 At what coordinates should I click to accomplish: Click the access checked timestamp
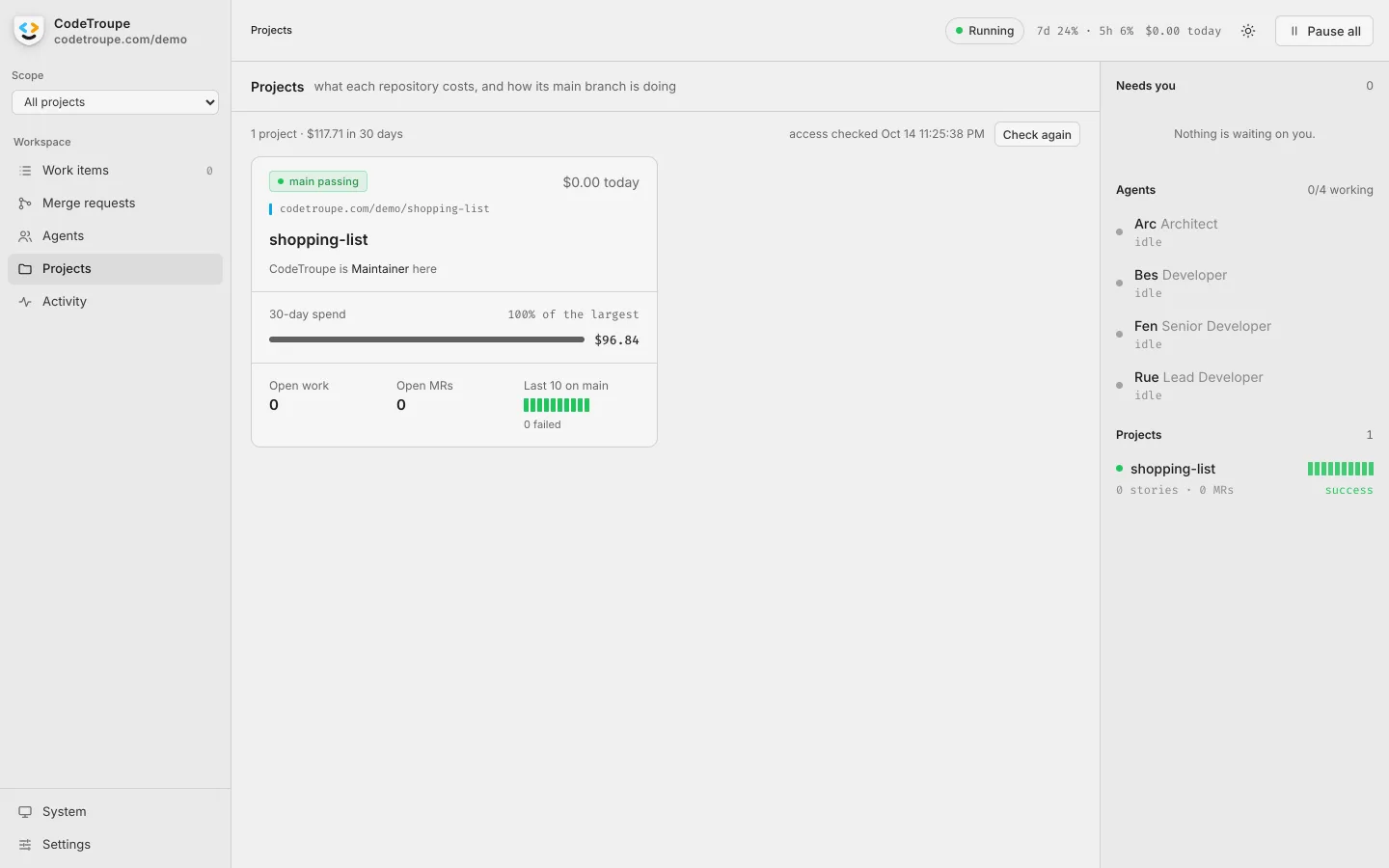click(886, 134)
